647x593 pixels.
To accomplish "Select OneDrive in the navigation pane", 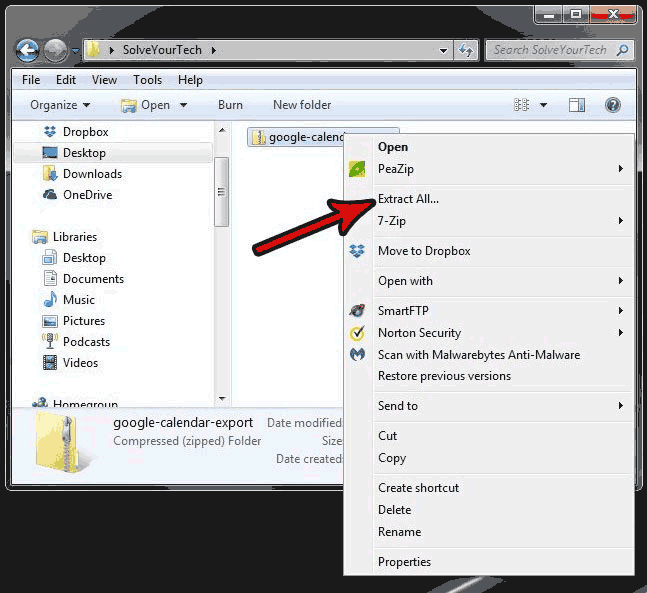I will [87, 195].
